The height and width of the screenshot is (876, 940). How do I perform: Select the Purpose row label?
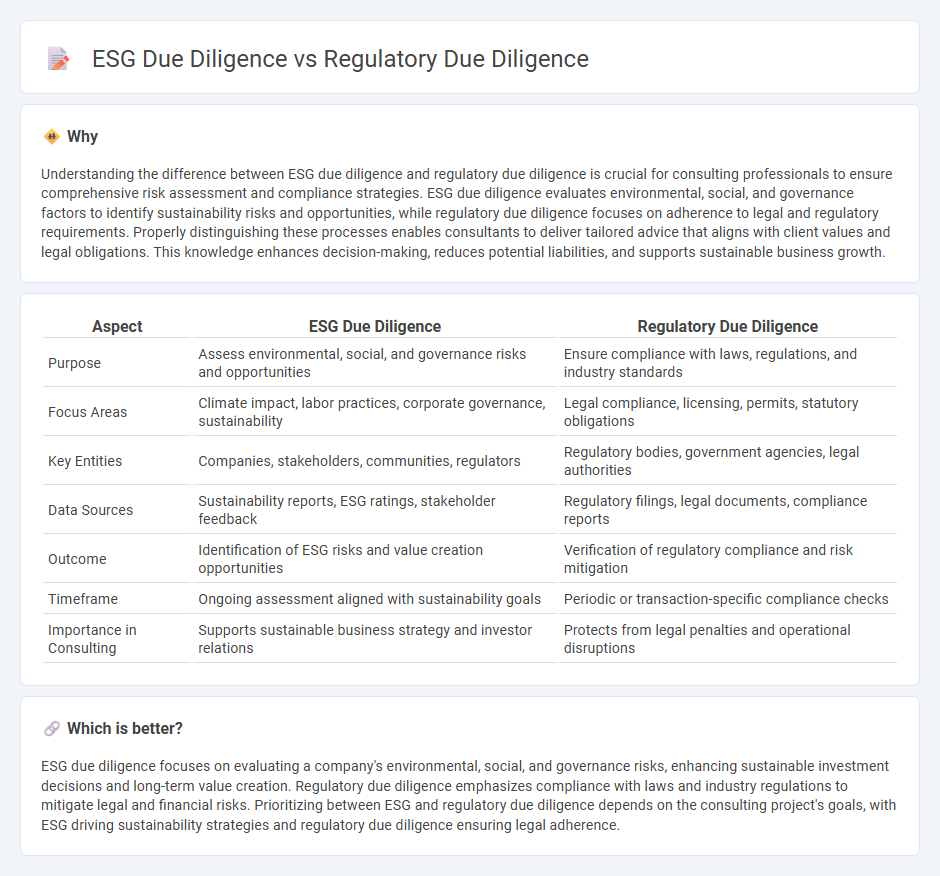[74, 363]
